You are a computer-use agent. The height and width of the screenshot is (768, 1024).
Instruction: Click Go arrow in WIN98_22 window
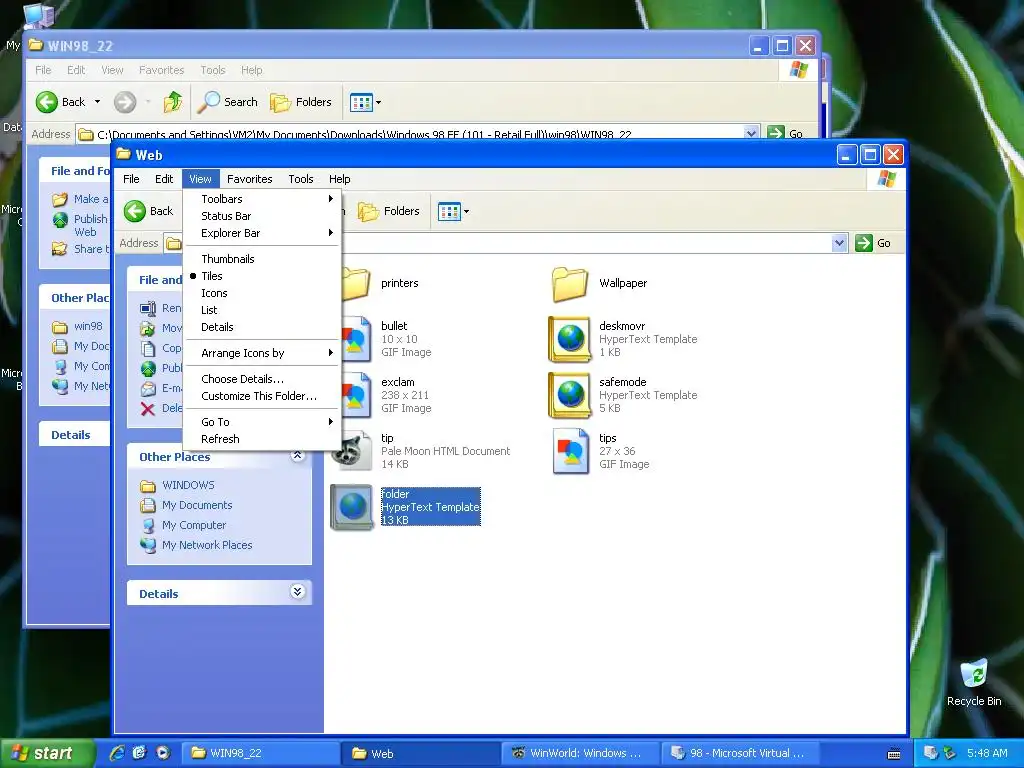click(776, 133)
